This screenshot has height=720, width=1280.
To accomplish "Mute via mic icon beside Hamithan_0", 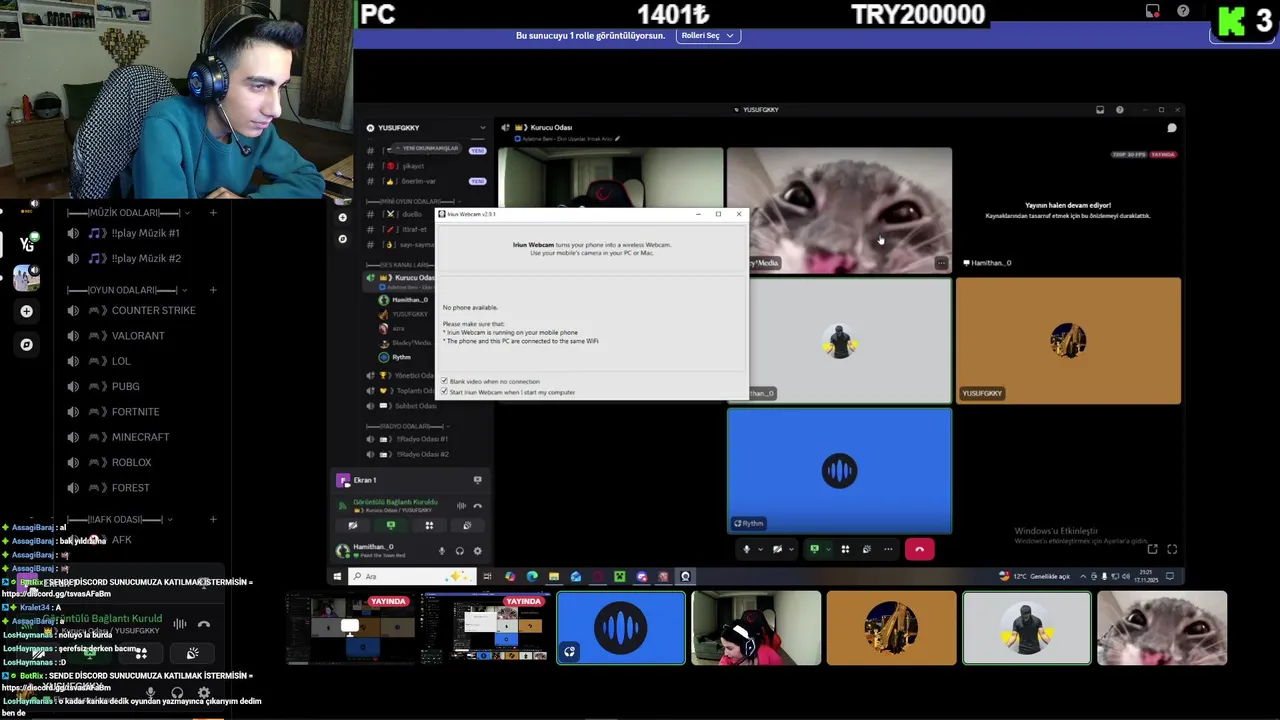I will [442, 551].
